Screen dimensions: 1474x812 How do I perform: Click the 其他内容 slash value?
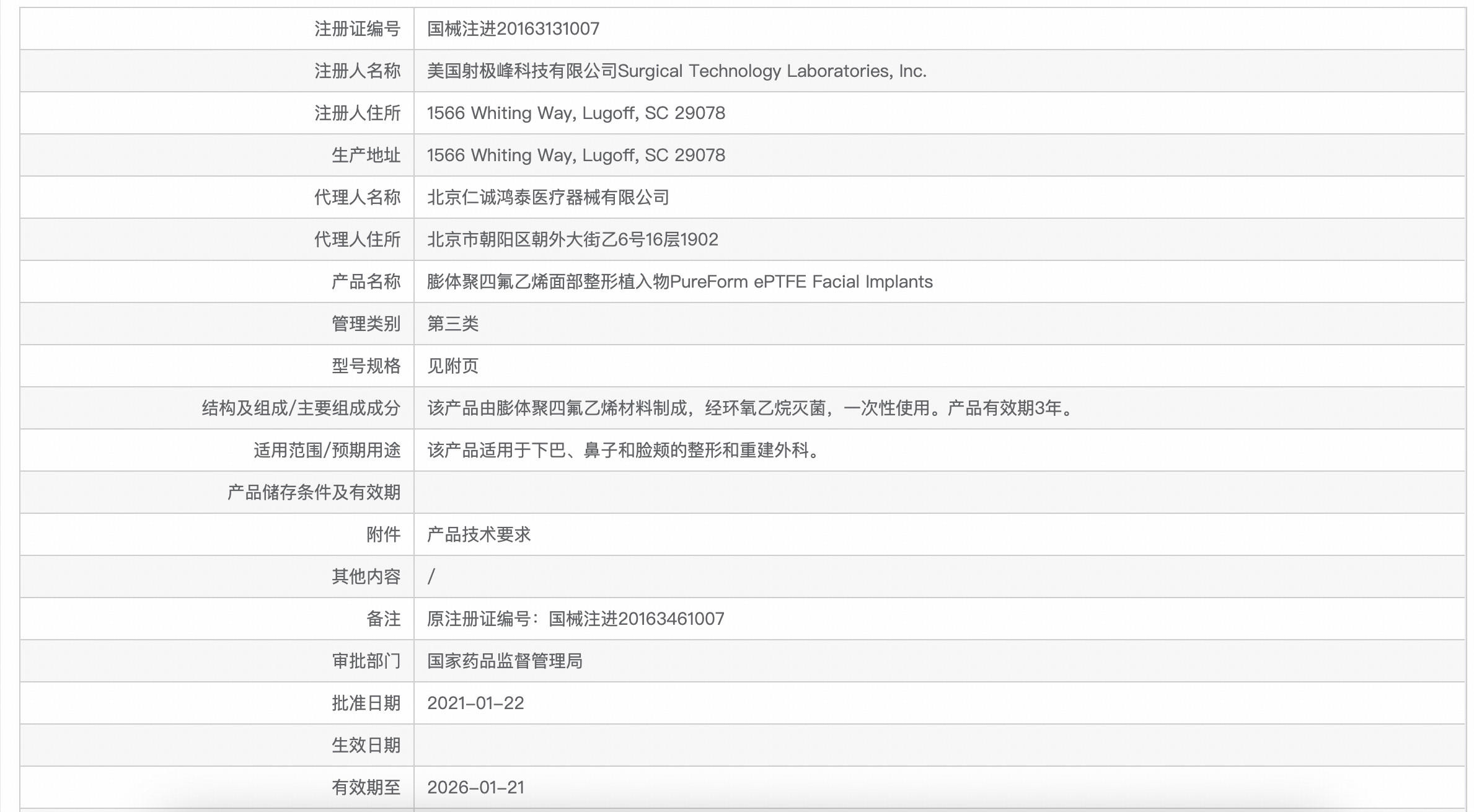click(431, 576)
